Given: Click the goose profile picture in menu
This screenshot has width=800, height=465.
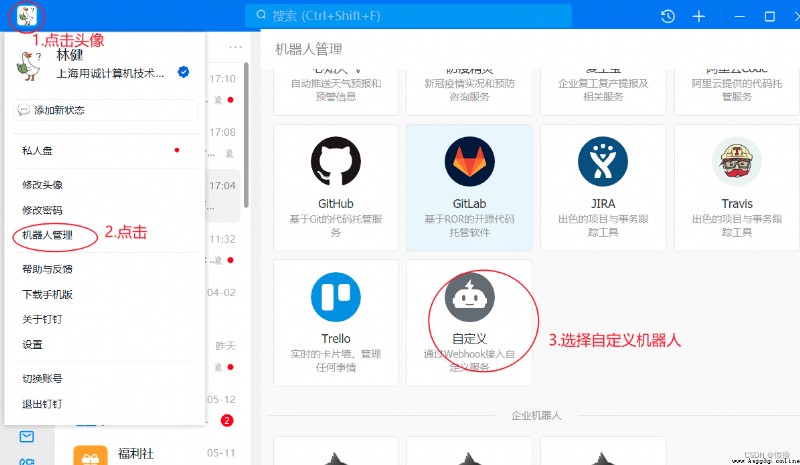Looking at the screenshot, I should [x=29, y=65].
